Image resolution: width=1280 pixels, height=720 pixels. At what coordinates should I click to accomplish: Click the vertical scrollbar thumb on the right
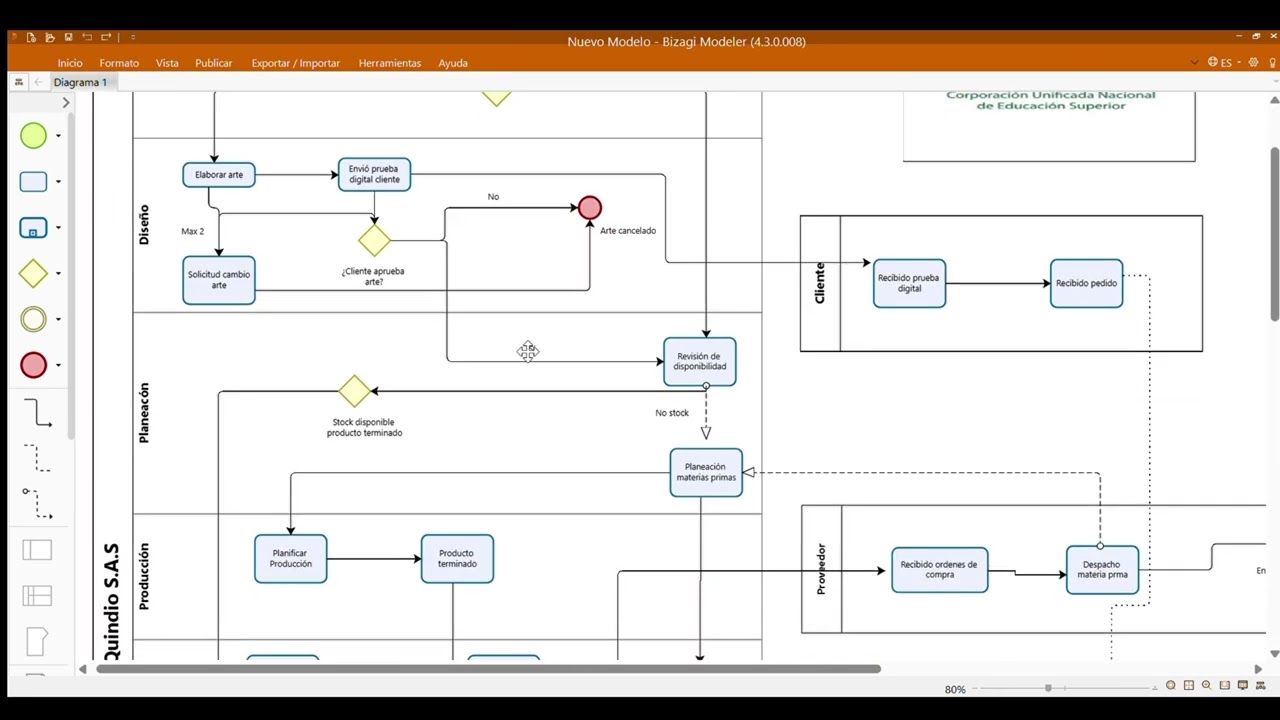click(x=1274, y=234)
